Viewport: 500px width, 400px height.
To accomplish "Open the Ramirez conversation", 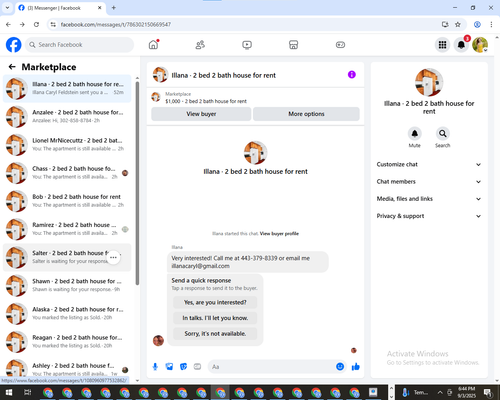I will click(67, 229).
